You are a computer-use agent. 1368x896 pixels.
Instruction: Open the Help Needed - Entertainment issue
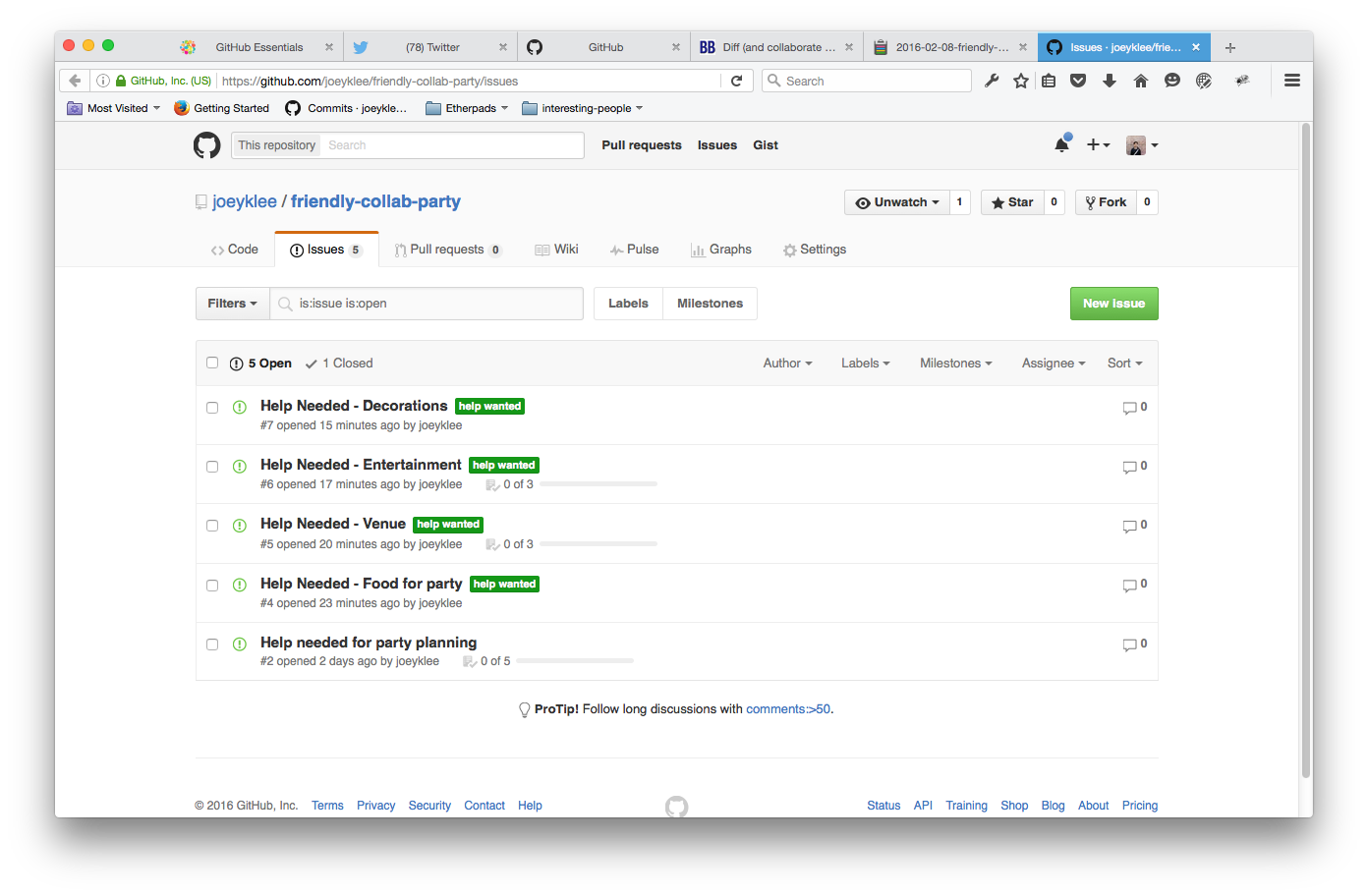(x=361, y=465)
